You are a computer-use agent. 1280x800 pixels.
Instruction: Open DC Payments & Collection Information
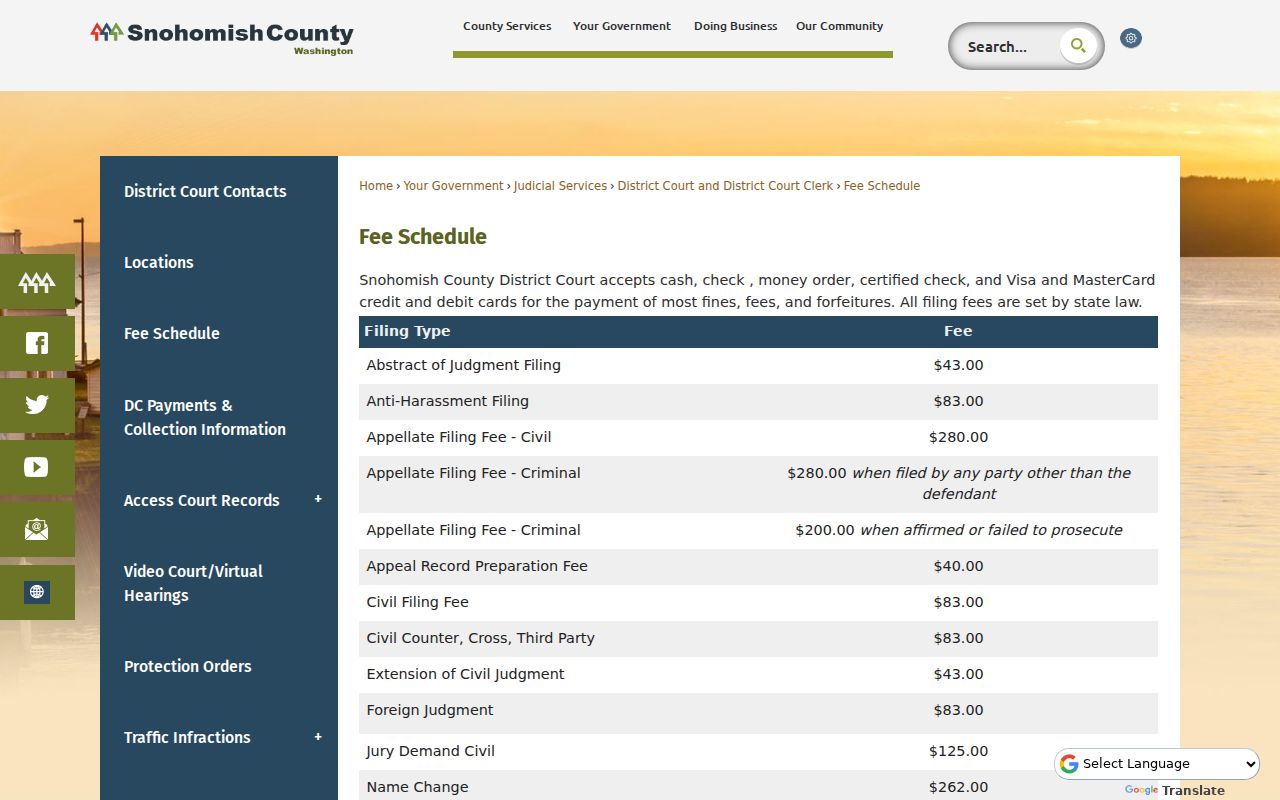205,417
